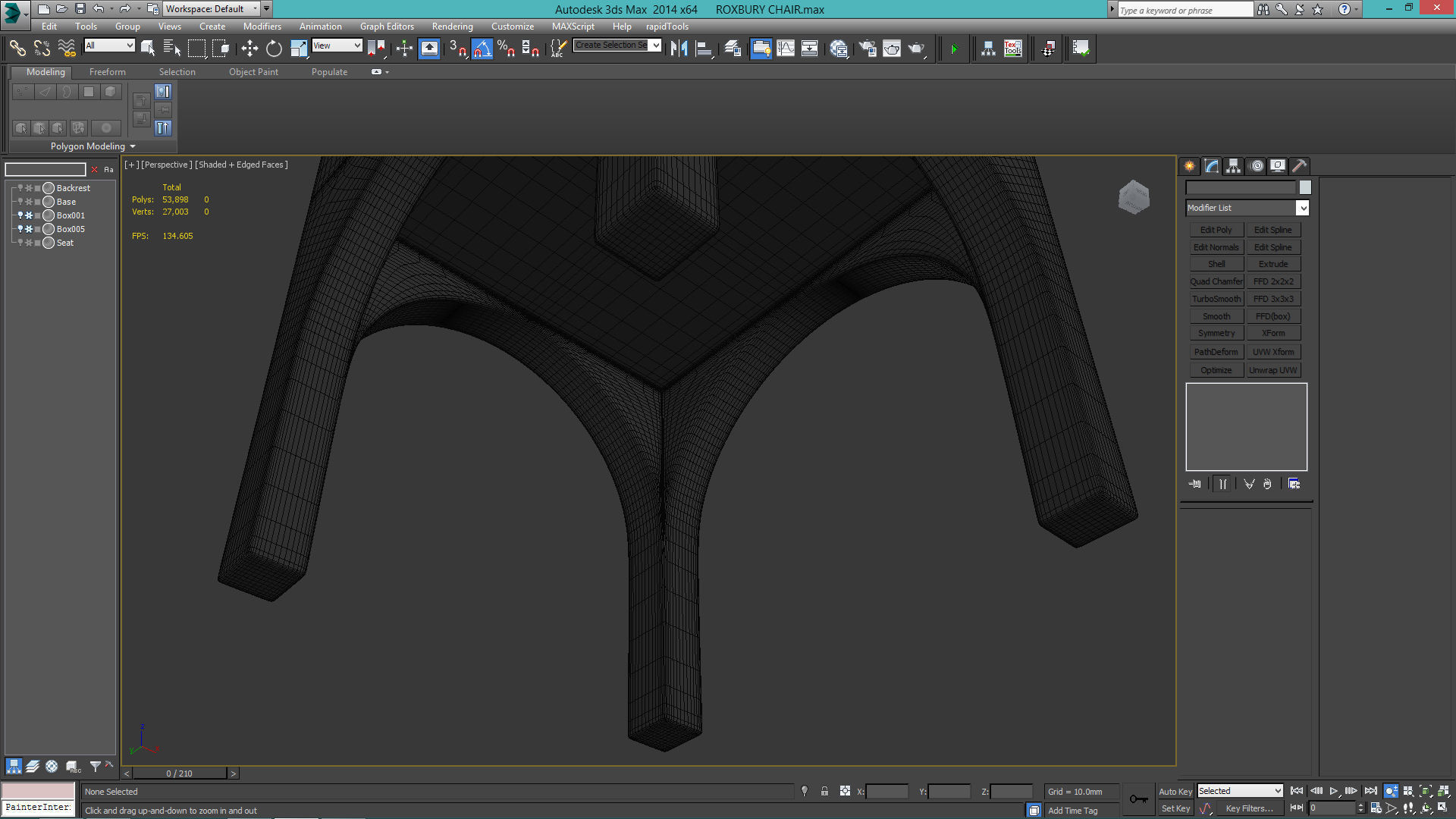Open the reference coordinate View dropdown
This screenshot has width=1456, height=819.
click(337, 45)
